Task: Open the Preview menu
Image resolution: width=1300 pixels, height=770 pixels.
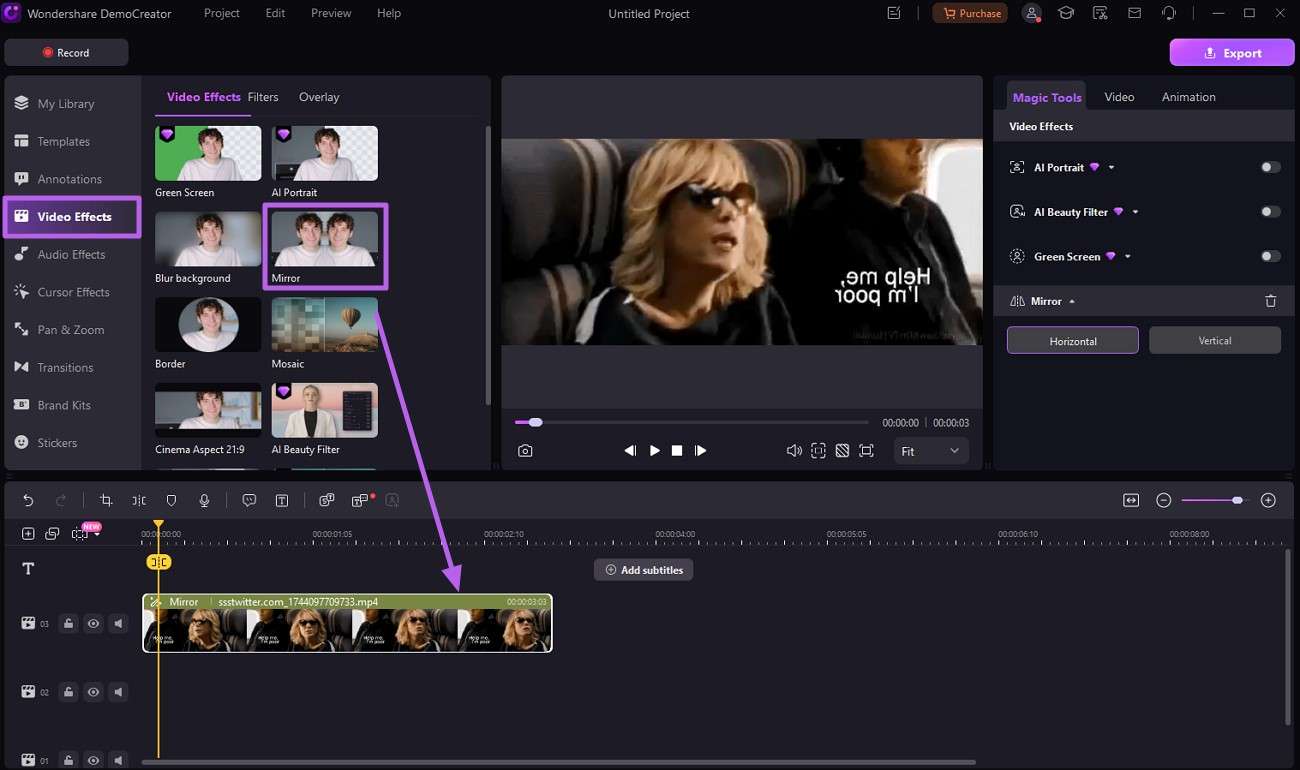Action: pyautogui.click(x=331, y=13)
